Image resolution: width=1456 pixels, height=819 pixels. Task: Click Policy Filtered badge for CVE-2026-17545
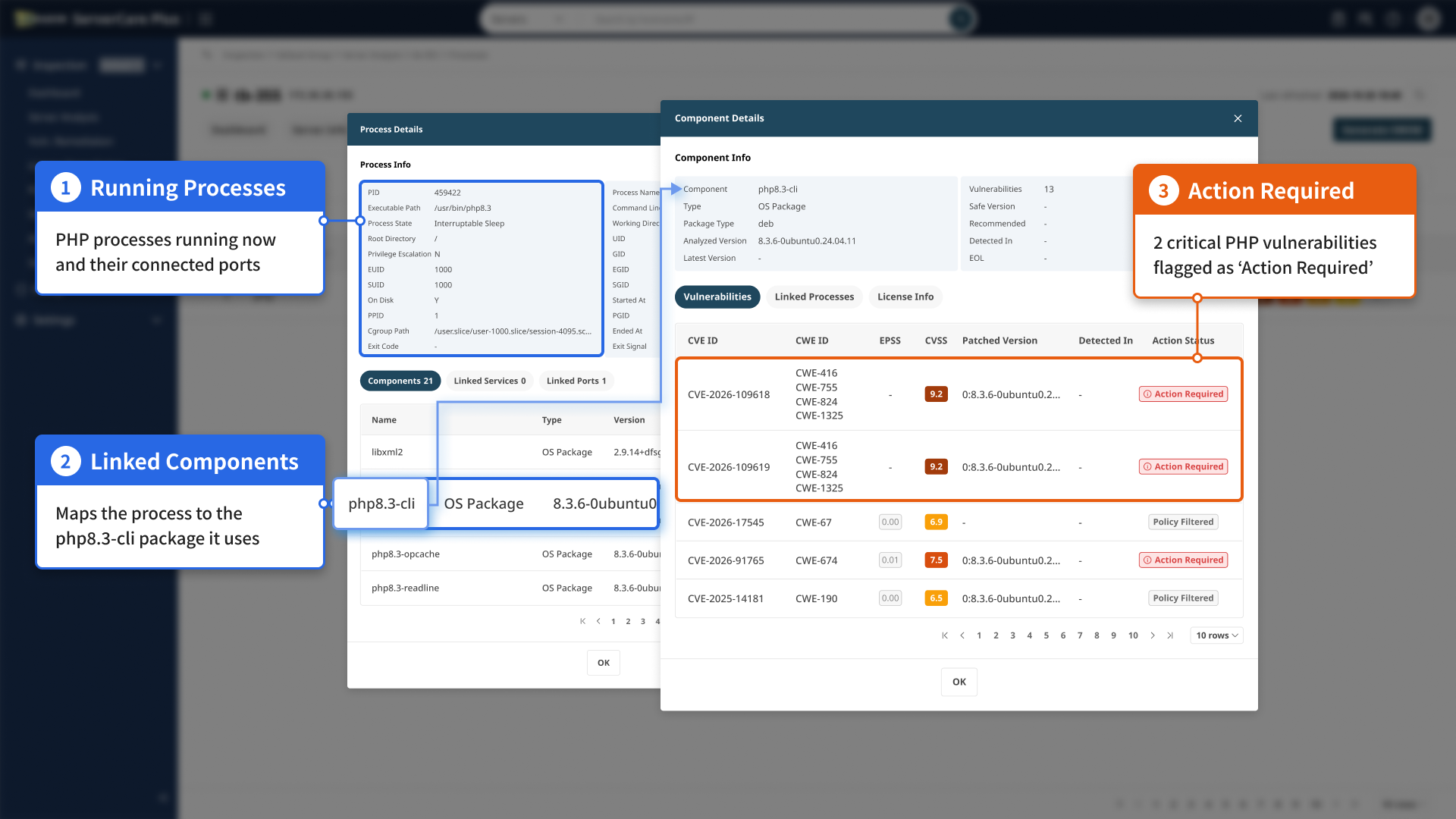point(1183,522)
